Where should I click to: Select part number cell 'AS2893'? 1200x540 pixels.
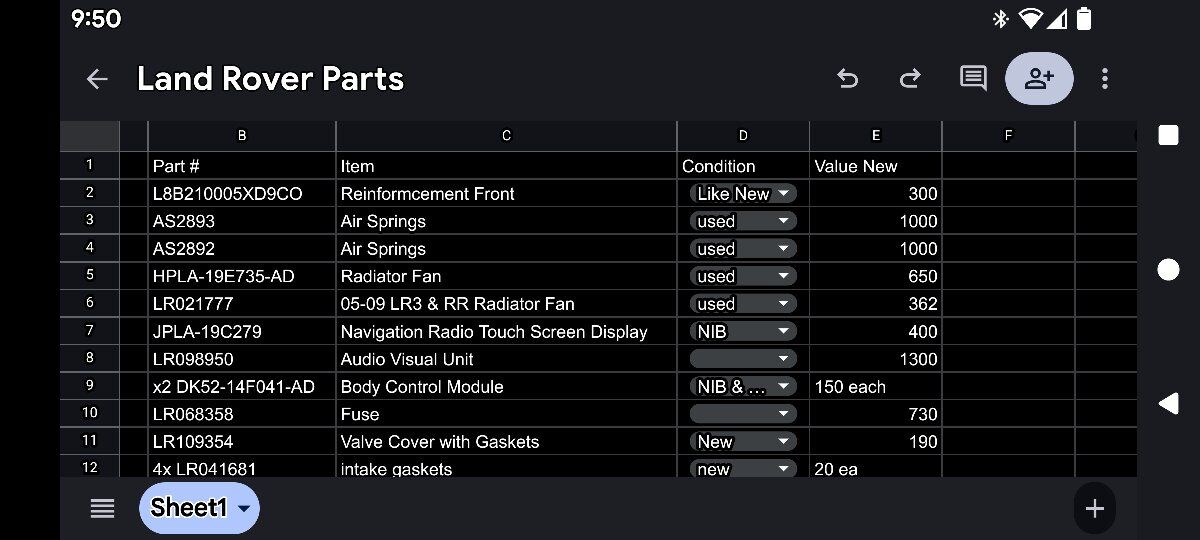click(x=242, y=221)
